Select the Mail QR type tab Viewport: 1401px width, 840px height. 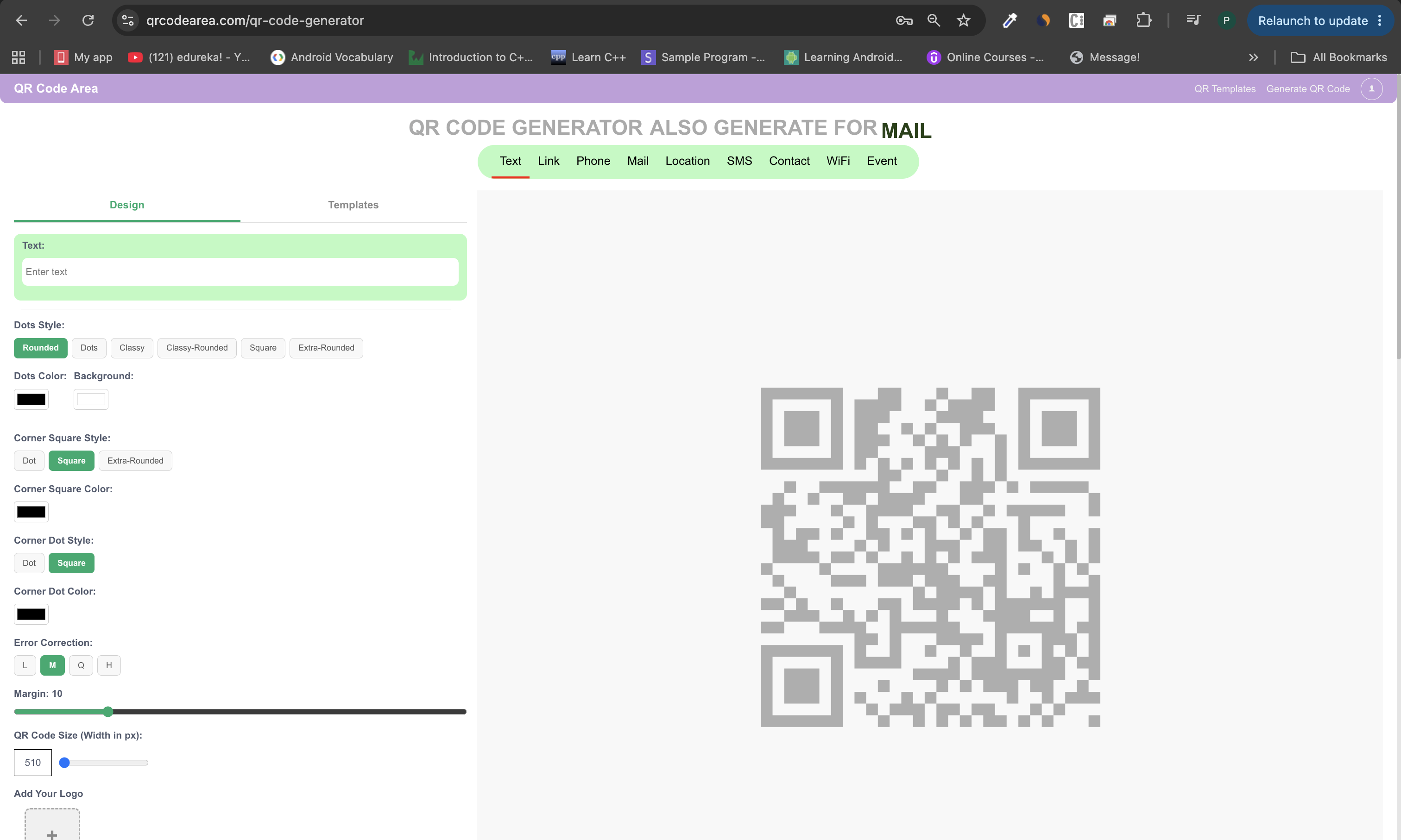click(x=637, y=161)
